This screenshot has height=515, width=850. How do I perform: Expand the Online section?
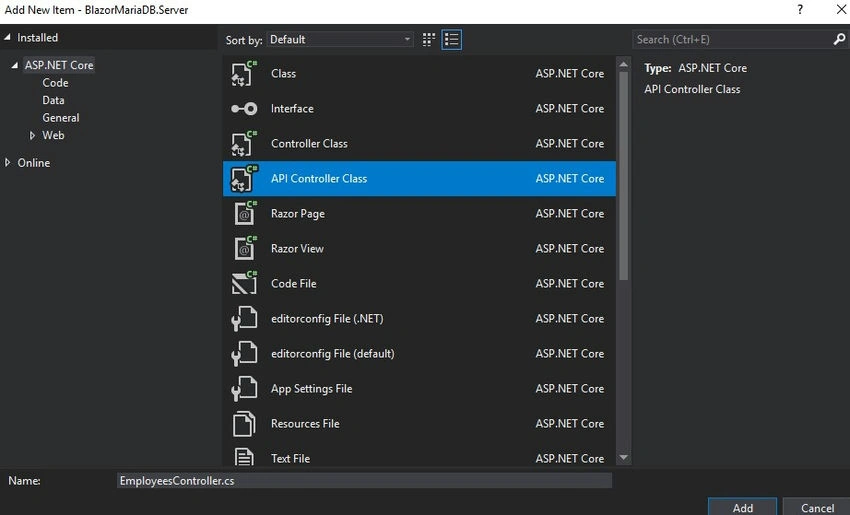[x=7, y=162]
